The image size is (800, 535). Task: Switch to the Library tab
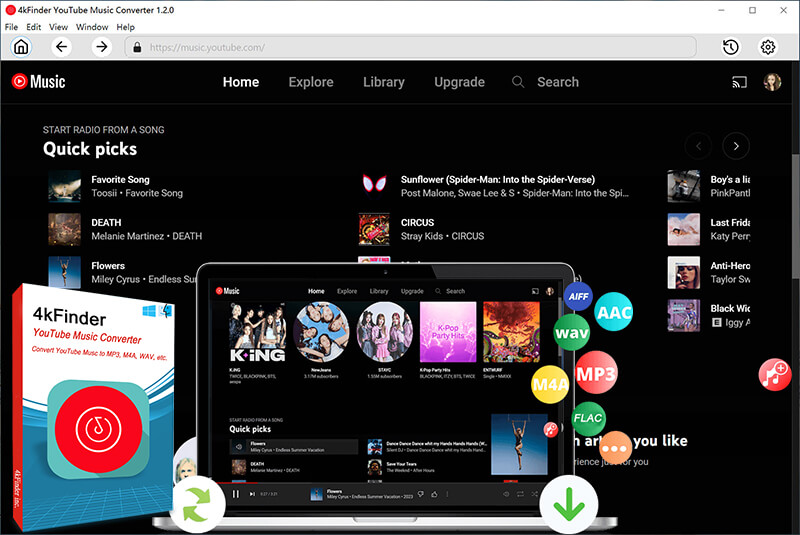coord(384,82)
